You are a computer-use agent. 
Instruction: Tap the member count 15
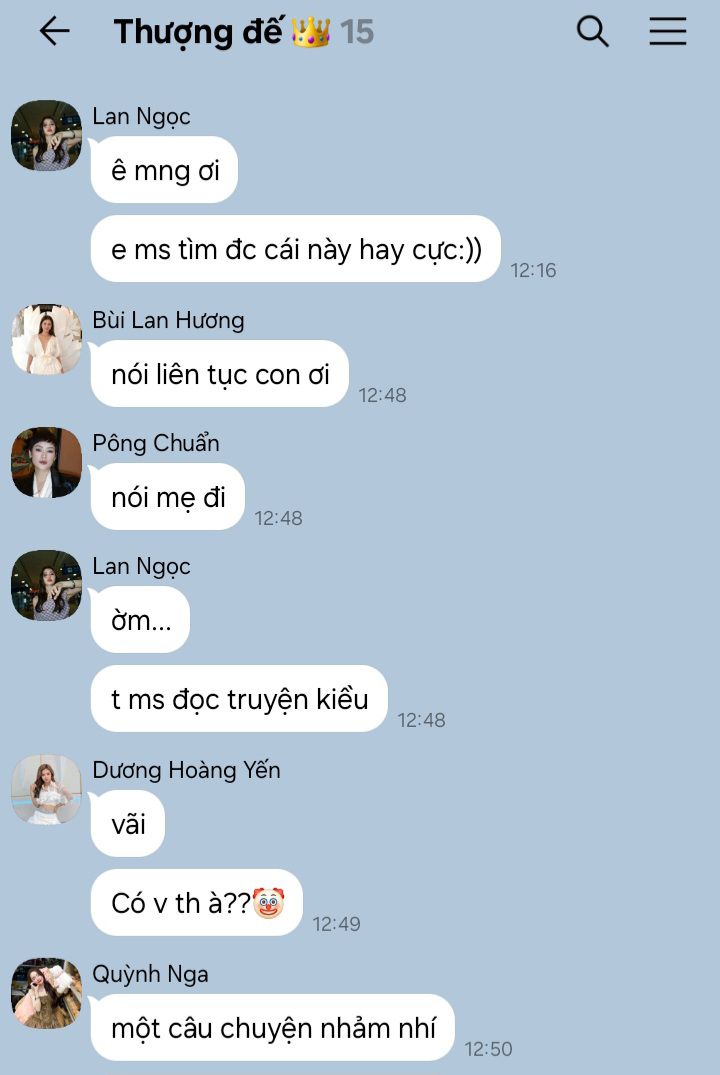(357, 32)
